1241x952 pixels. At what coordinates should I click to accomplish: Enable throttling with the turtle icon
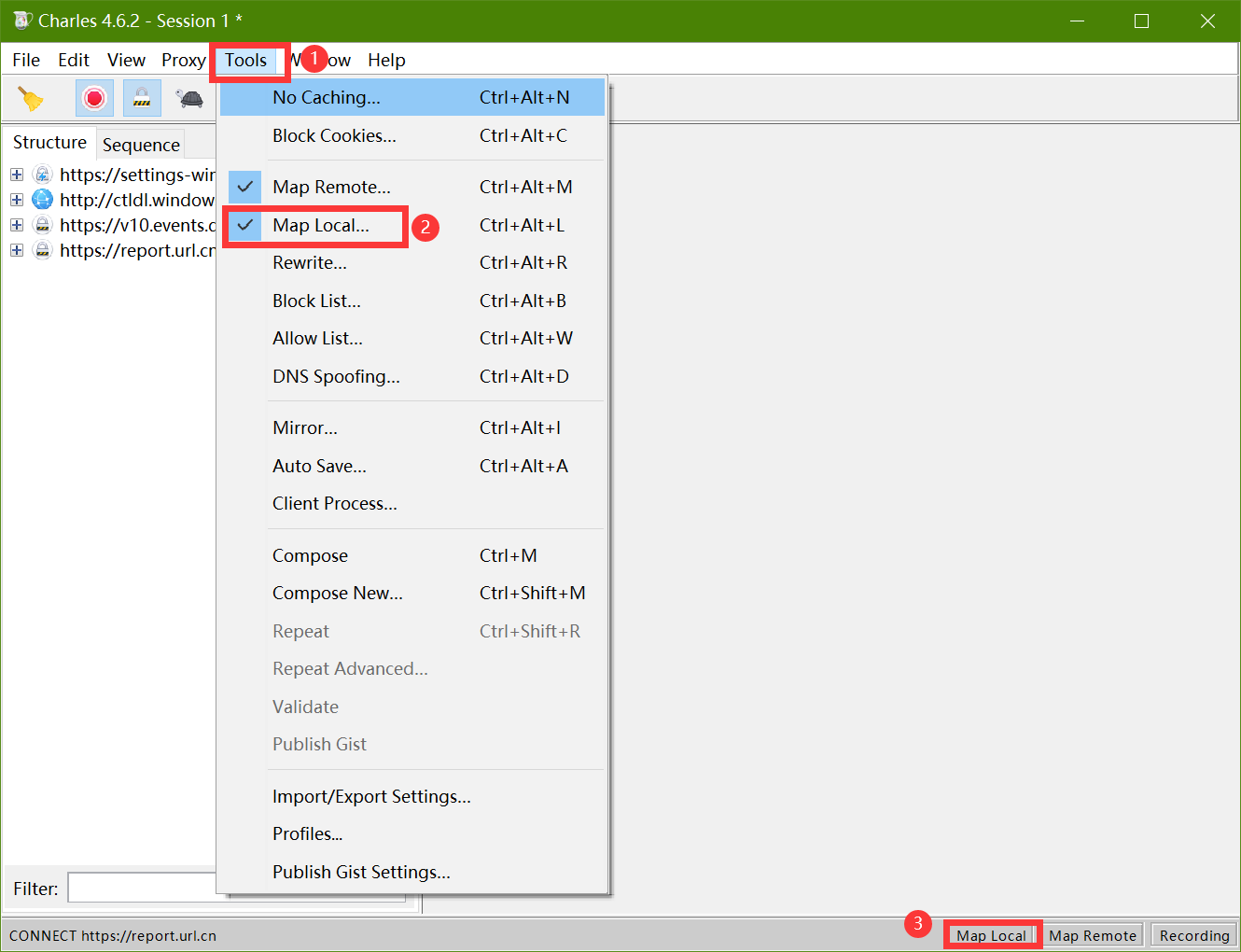[189, 97]
